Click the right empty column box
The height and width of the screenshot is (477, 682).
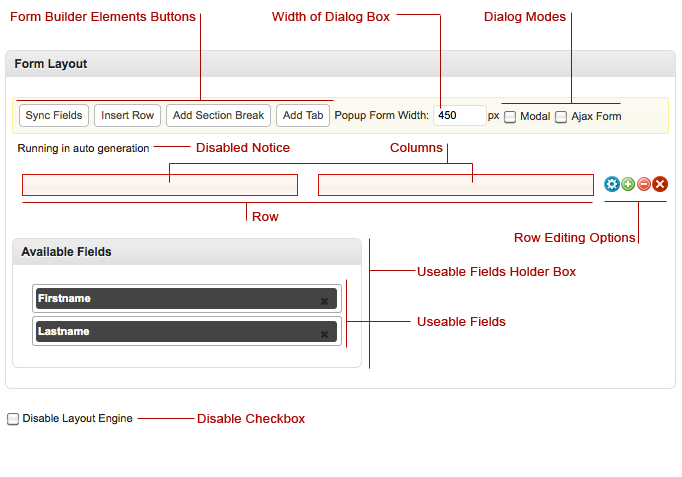[x=456, y=185]
